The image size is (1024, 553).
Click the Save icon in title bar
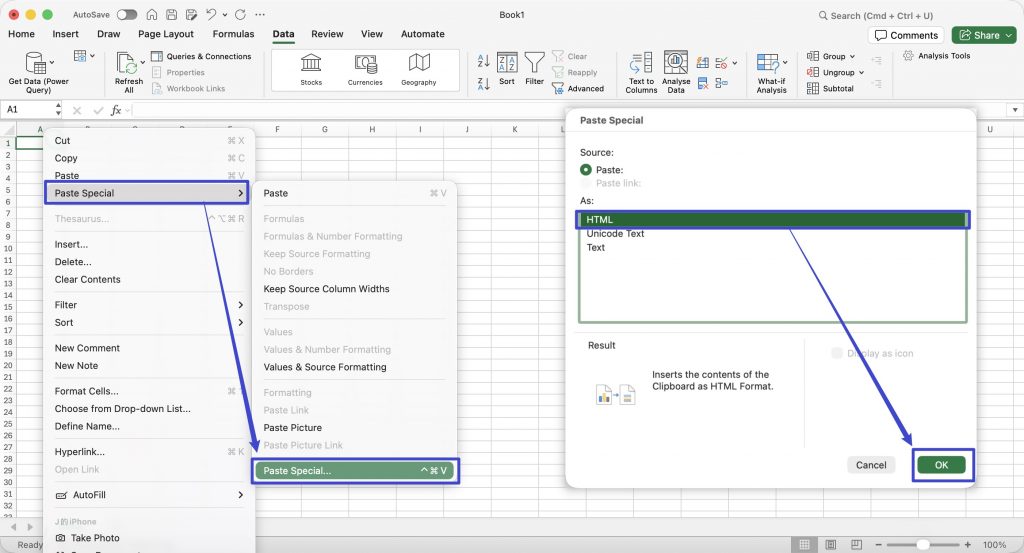coord(171,14)
